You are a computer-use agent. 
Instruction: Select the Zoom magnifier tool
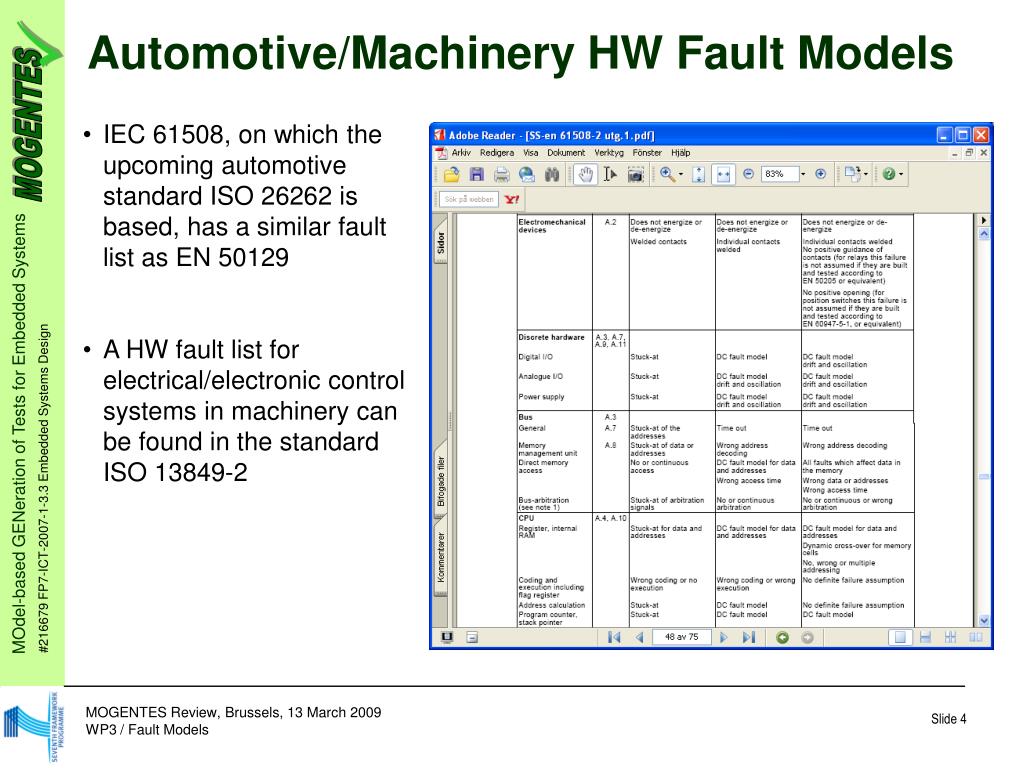point(667,174)
